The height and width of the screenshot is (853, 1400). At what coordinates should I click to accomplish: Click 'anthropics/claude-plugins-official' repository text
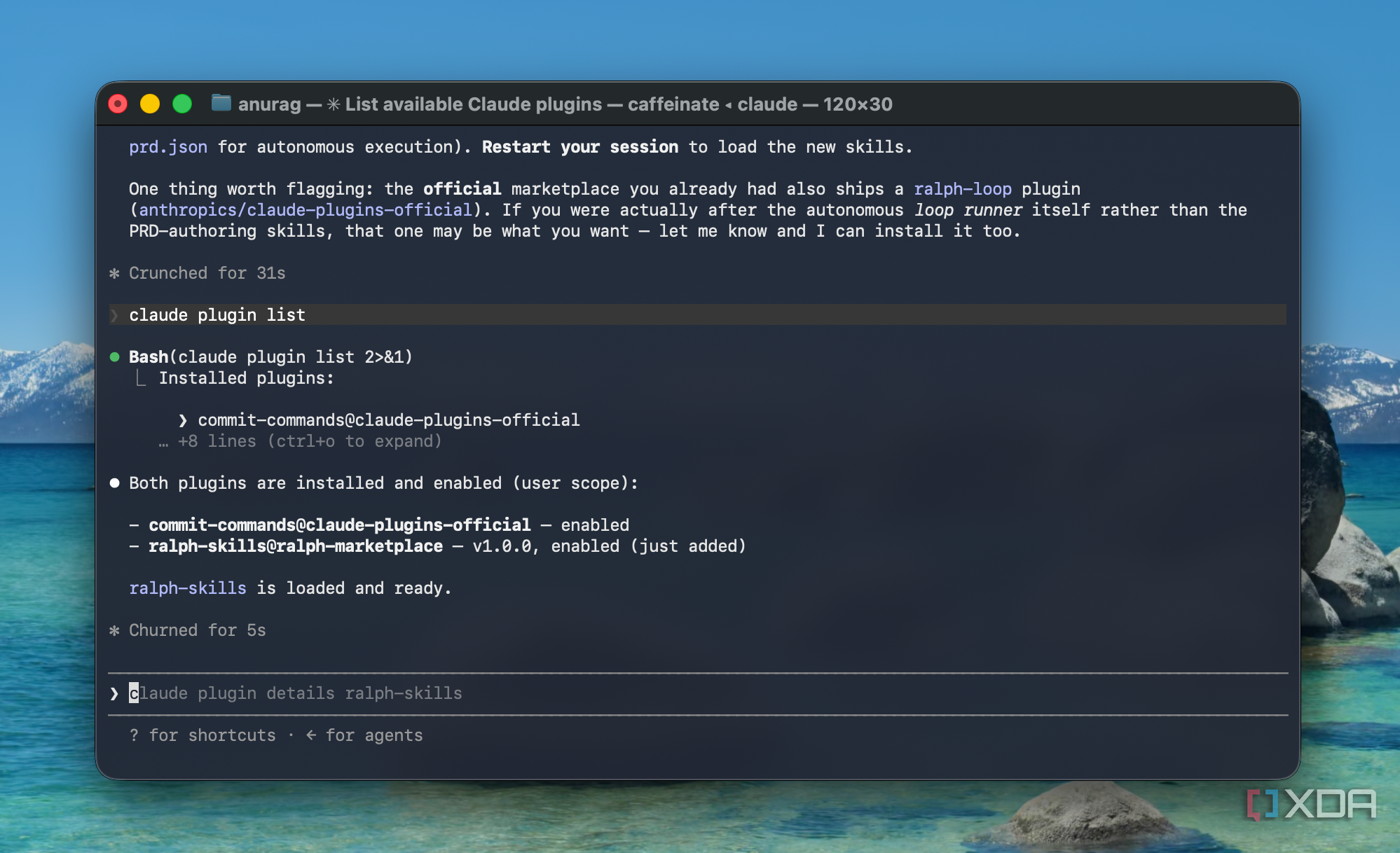[x=306, y=210]
